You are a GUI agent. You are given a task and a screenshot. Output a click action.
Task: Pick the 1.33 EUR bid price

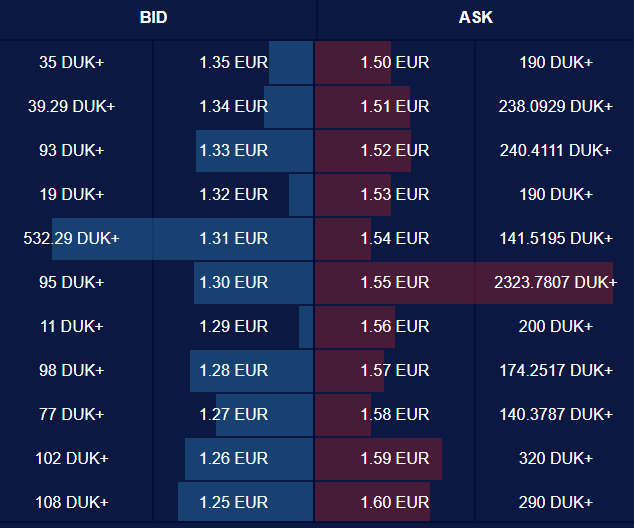pos(233,150)
